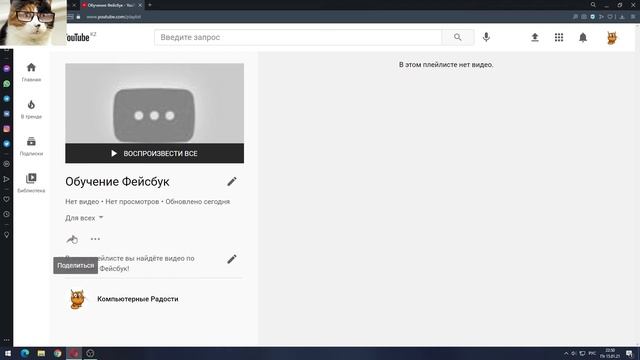Viewport: 640px width, 360px height.
Task: Open the Opera sidebar three-dot setup
Action: tap(7, 340)
